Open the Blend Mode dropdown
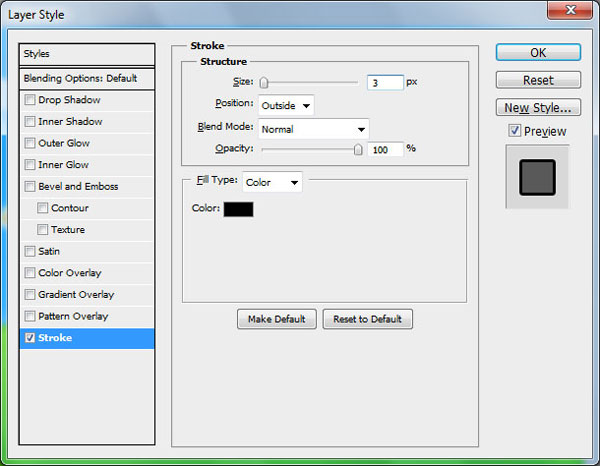The image size is (600, 466). tap(313, 129)
